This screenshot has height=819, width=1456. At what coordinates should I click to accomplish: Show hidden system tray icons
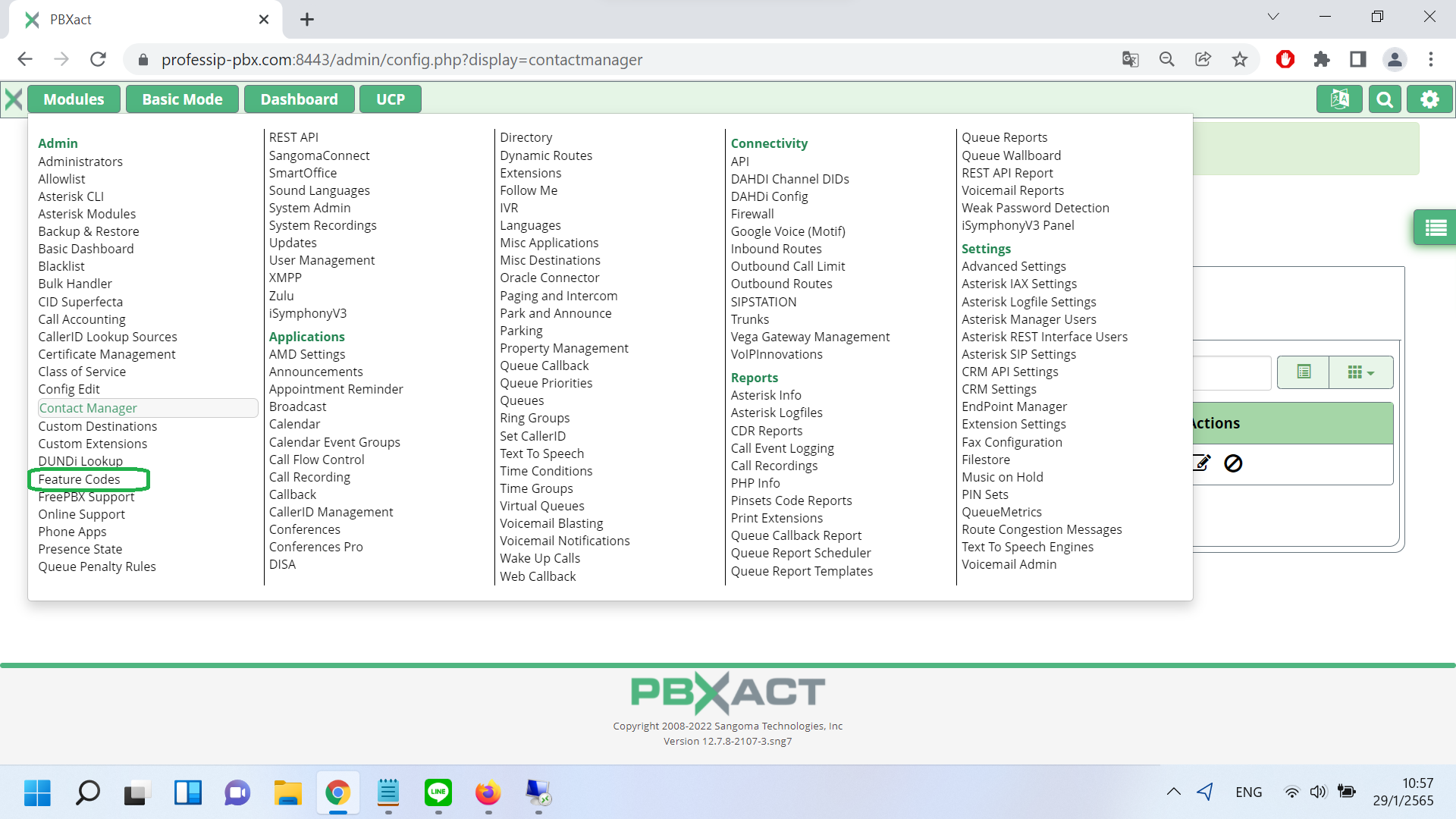[1173, 792]
